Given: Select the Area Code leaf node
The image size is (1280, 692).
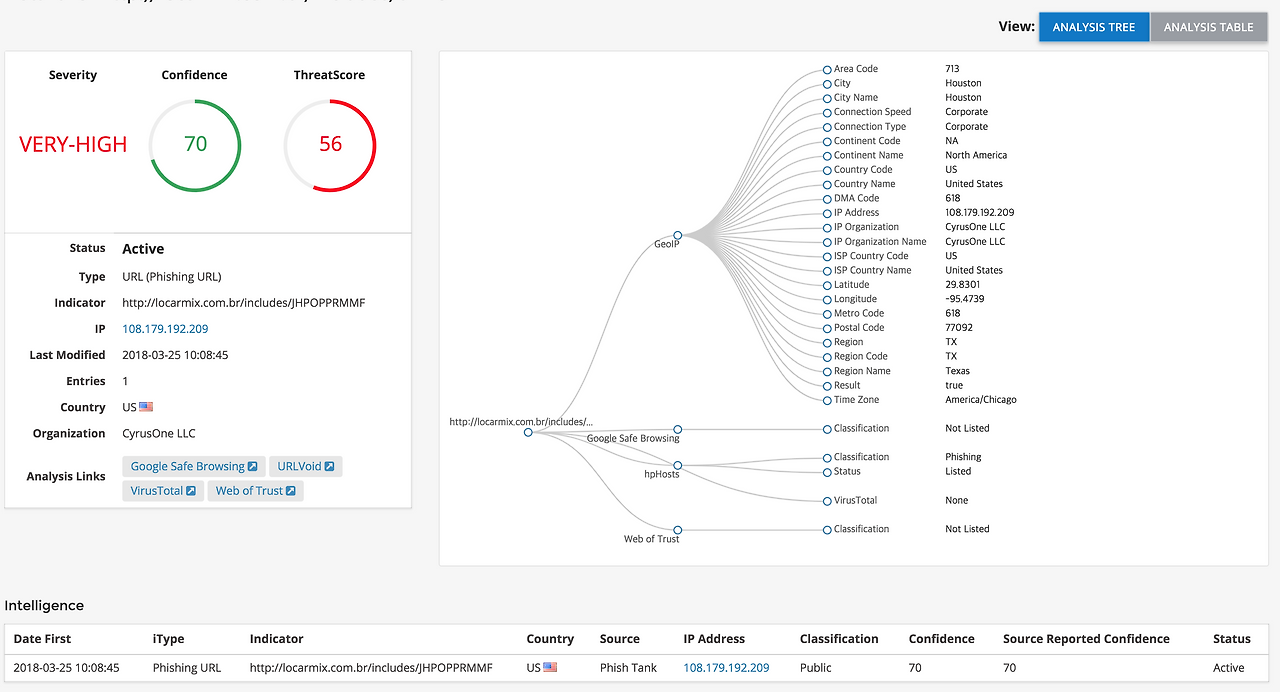Looking at the screenshot, I should (x=827, y=70).
